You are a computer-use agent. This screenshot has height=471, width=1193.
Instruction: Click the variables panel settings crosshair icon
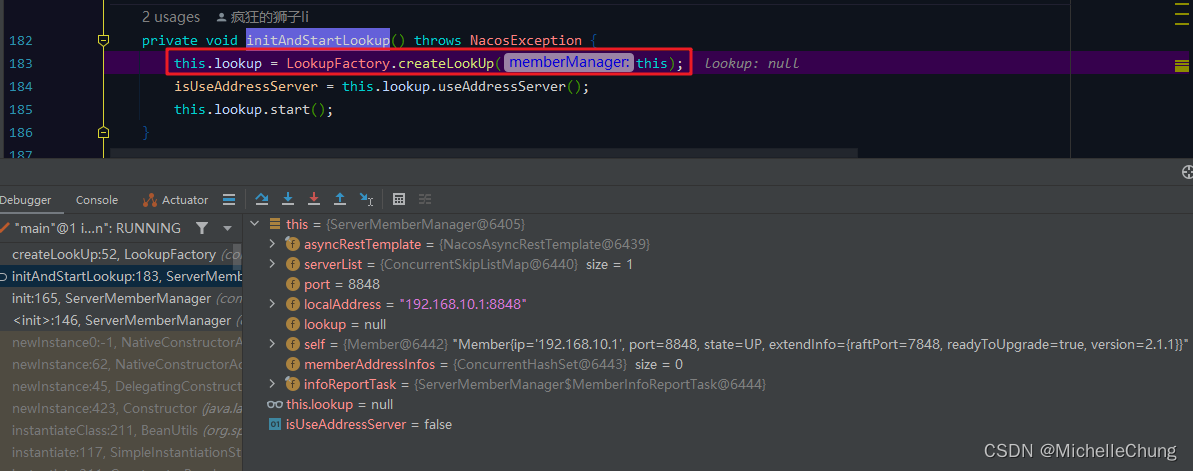1188,173
